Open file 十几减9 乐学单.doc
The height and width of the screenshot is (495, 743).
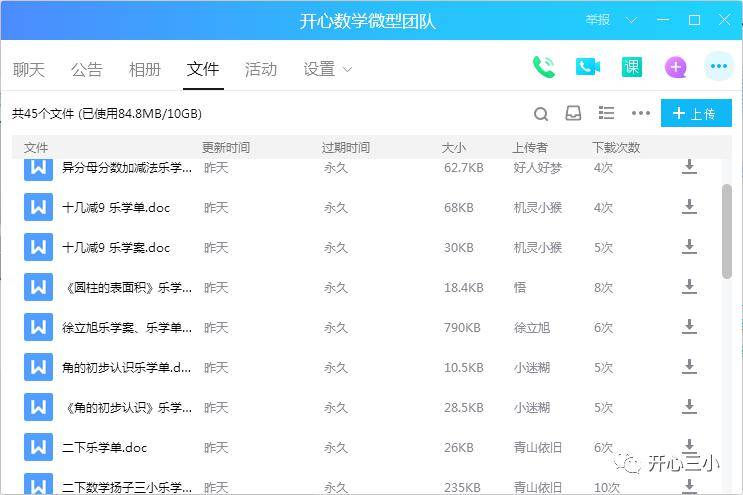[116, 207]
